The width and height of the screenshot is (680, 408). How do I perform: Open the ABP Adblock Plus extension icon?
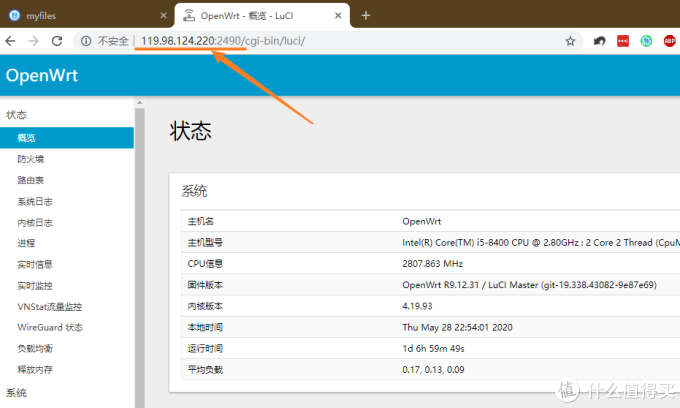(670, 41)
